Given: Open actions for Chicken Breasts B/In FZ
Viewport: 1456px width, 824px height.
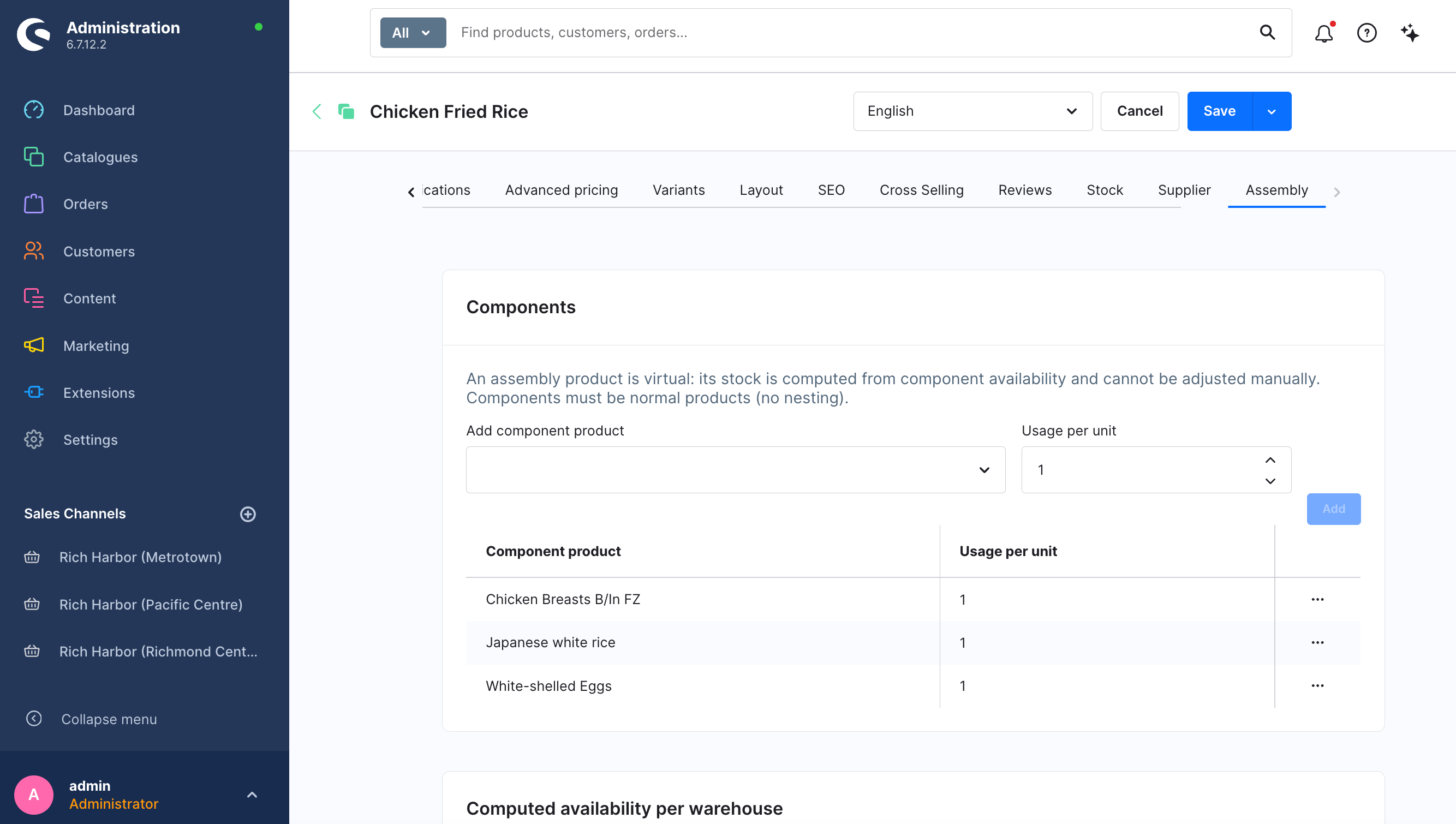Looking at the screenshot, I should point(1317,599).
